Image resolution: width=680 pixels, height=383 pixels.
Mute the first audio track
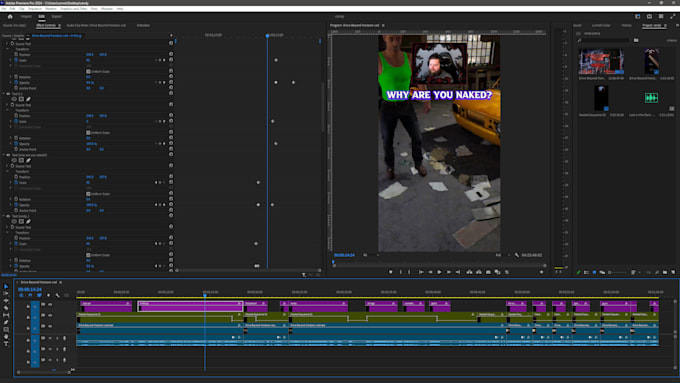[50, 338]
